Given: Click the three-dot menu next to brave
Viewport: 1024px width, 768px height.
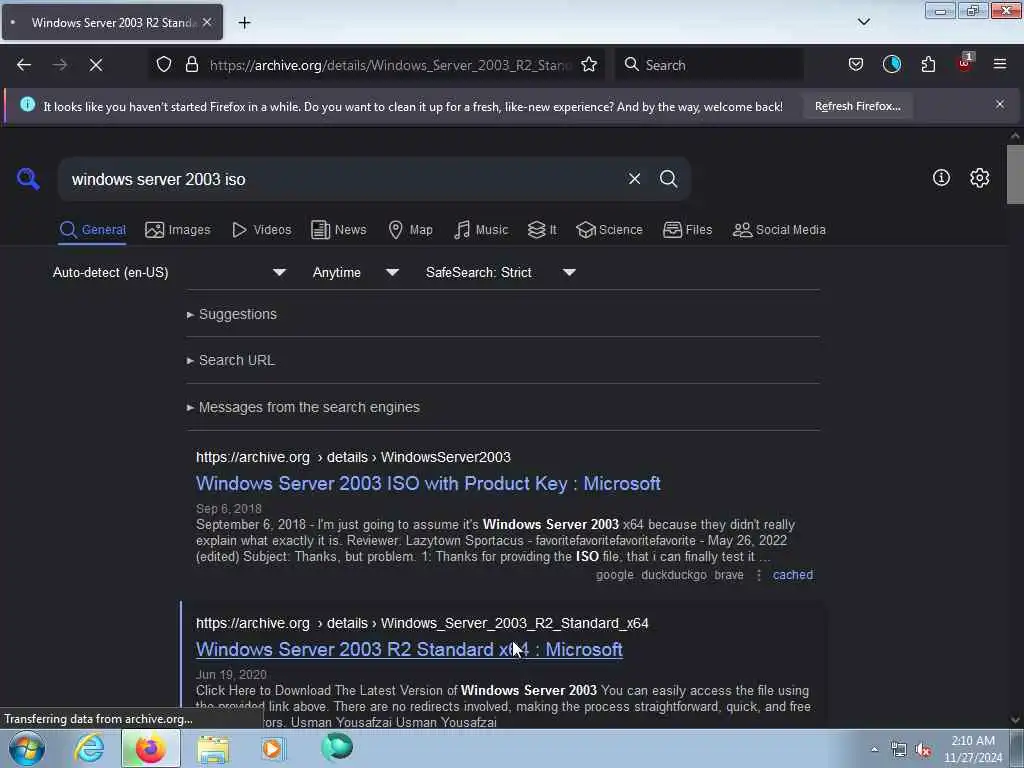Looking at the screenshot, I should coord(758,575).
